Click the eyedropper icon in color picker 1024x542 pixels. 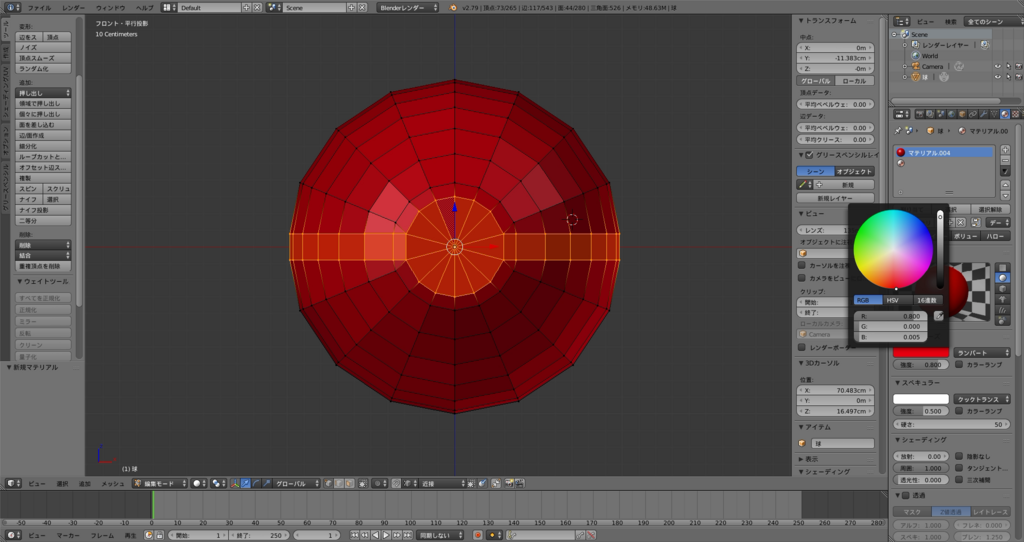[x=938, y=316]
